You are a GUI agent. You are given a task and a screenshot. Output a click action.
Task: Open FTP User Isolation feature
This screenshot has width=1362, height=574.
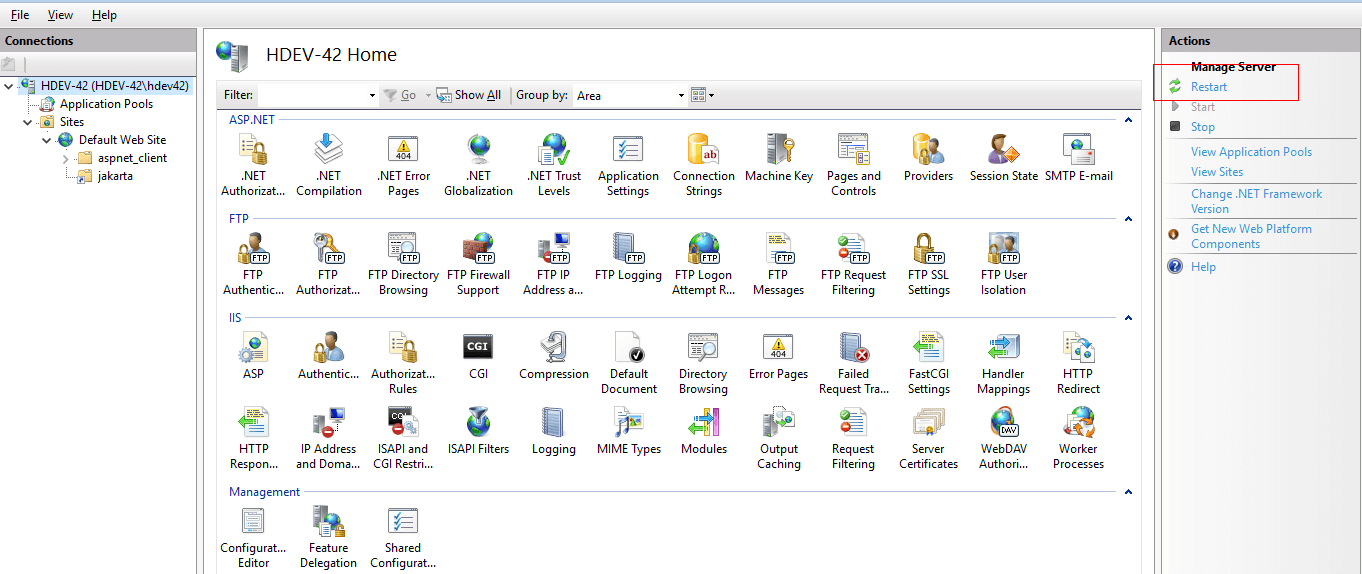pos(1003,264)
